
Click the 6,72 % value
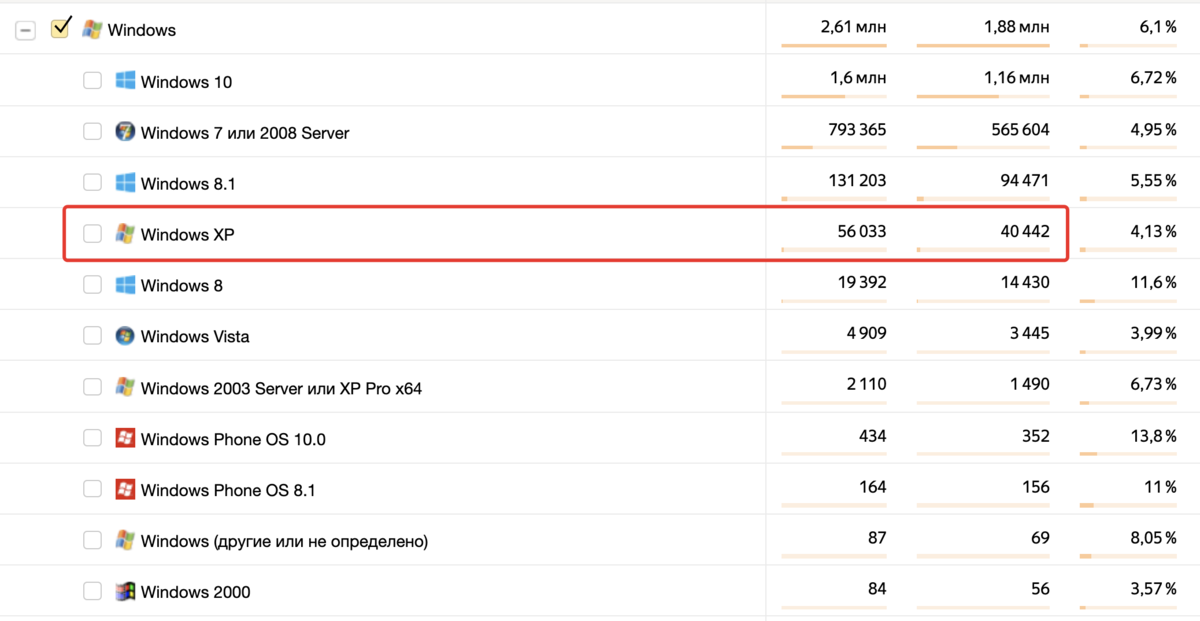[1152, 77]
